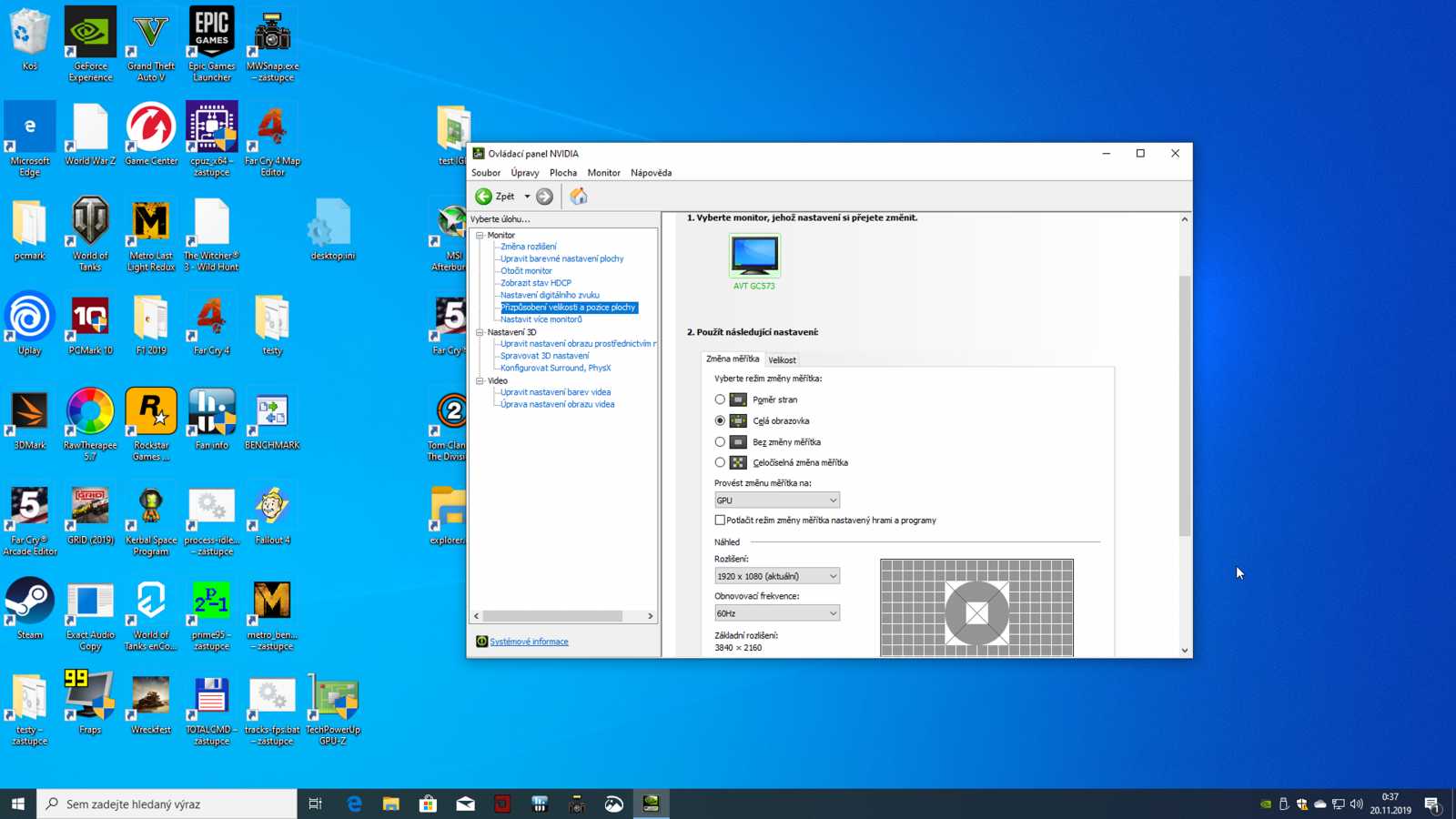This screenshot has height=819, width=1456.
Task: Open the notification center icon
Action: point(1431,804)
